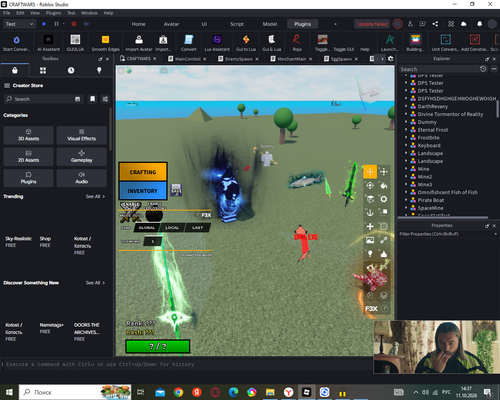Open the Test mode dropdown

click(19, 24)
